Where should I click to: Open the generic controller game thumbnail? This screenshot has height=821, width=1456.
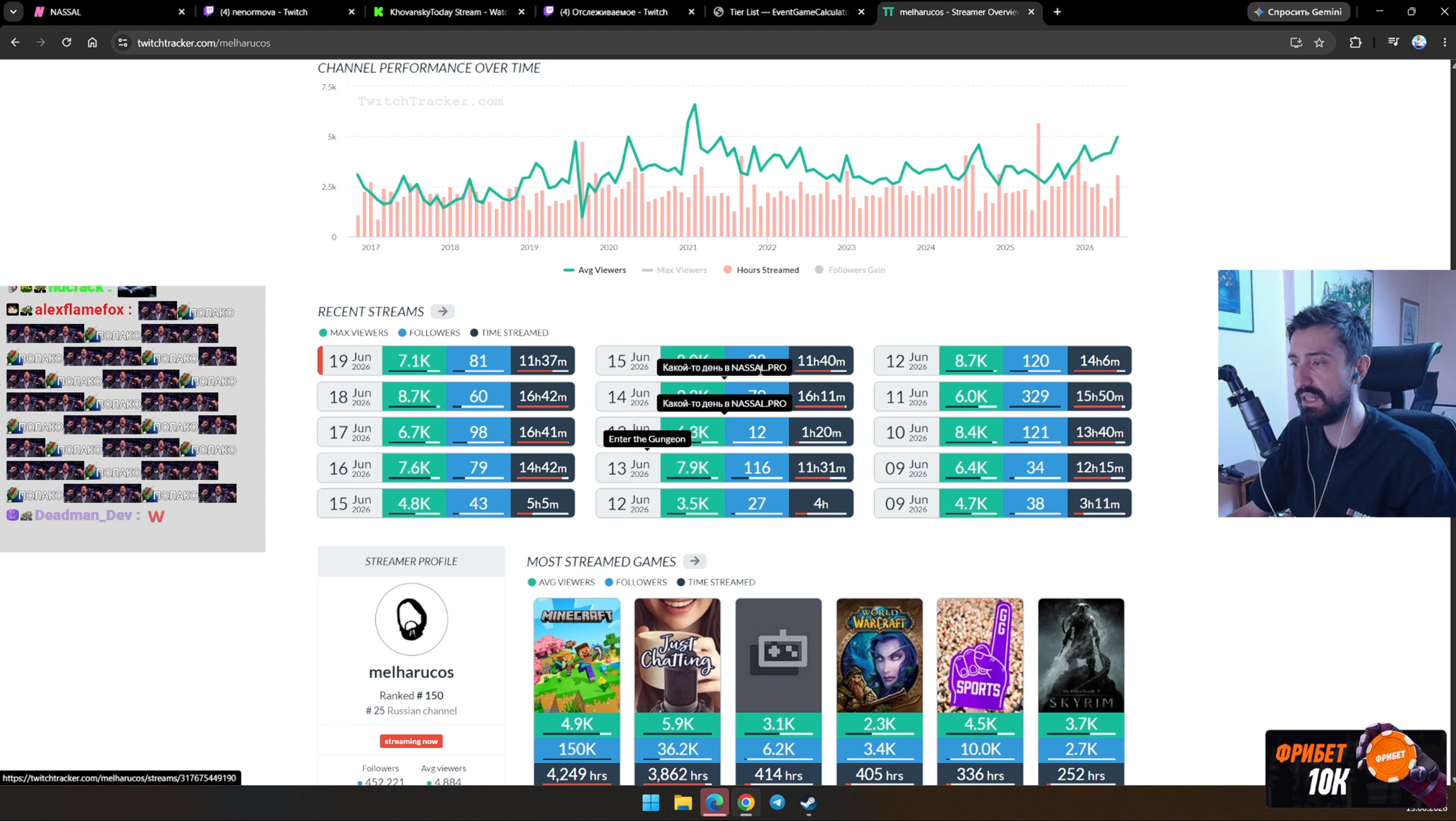778,655
